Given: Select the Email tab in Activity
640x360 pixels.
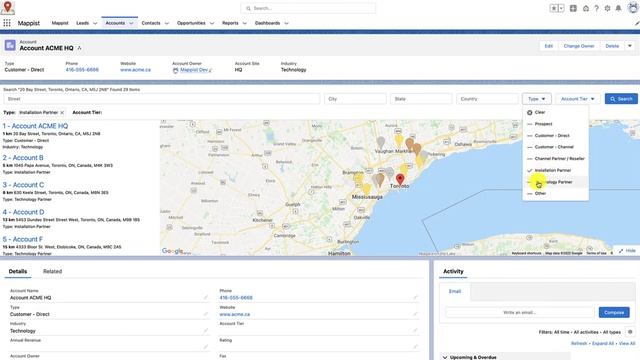Looking at the screenshot, I should coord(455,291).
